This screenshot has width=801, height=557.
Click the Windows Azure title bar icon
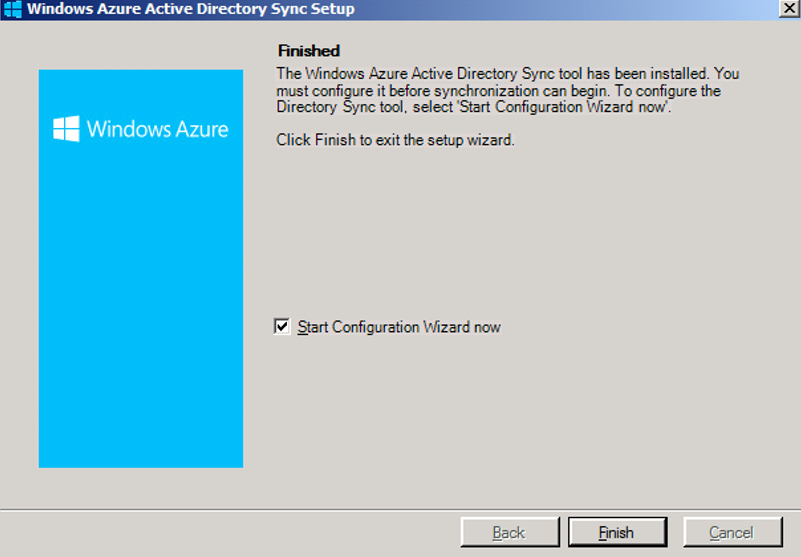click(x=13, y=9)
